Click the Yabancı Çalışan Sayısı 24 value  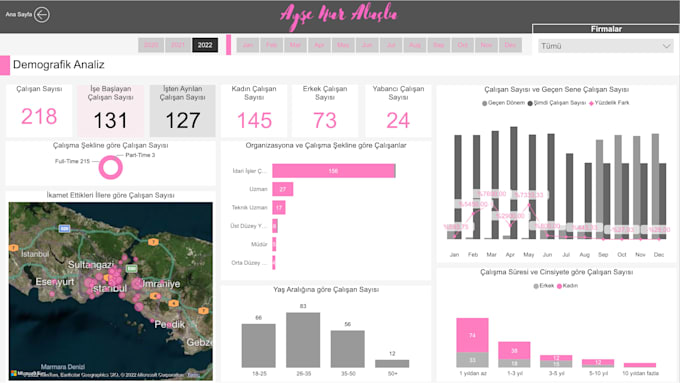click(398, 121)
